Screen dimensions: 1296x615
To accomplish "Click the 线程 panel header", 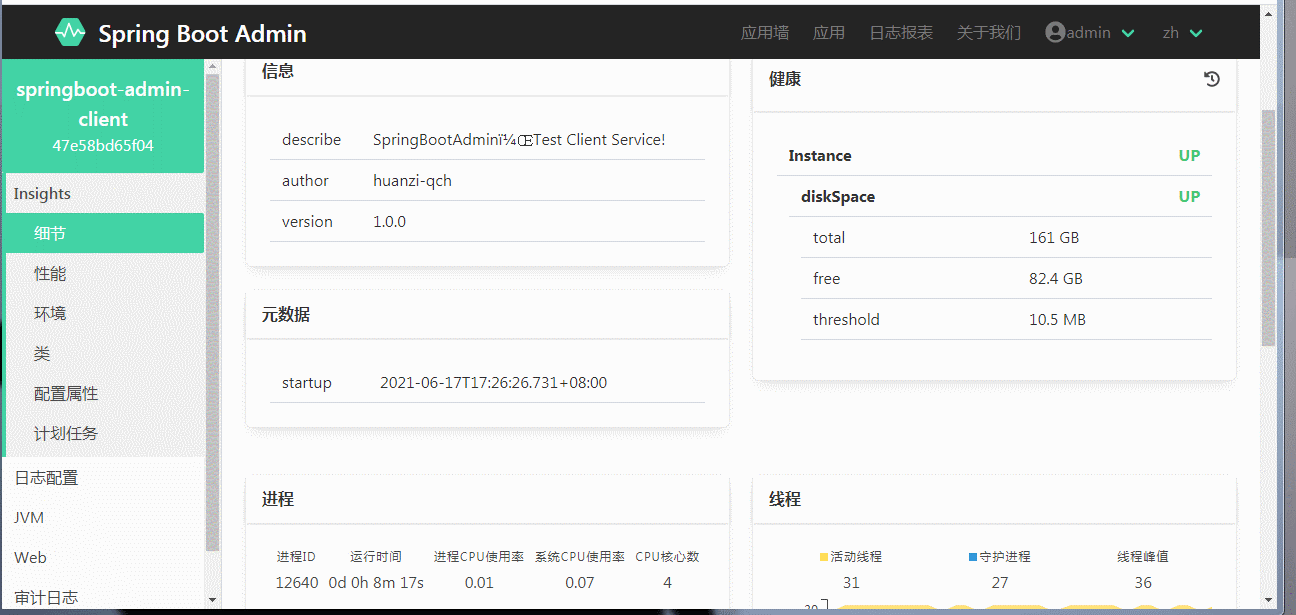I will pyautogui.click(x=994, y=498).
